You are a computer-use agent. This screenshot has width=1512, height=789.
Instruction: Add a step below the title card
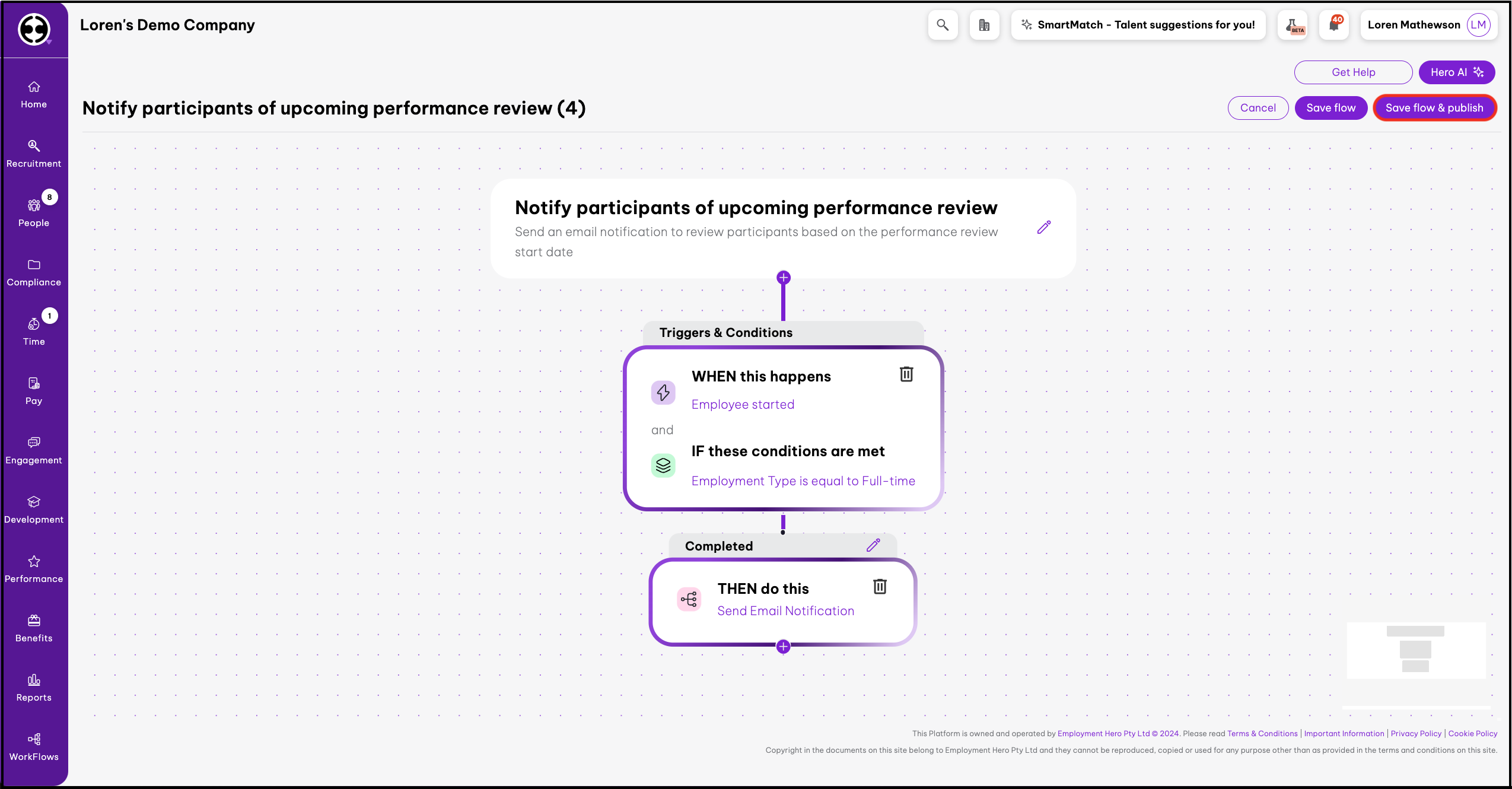(784, 278)
